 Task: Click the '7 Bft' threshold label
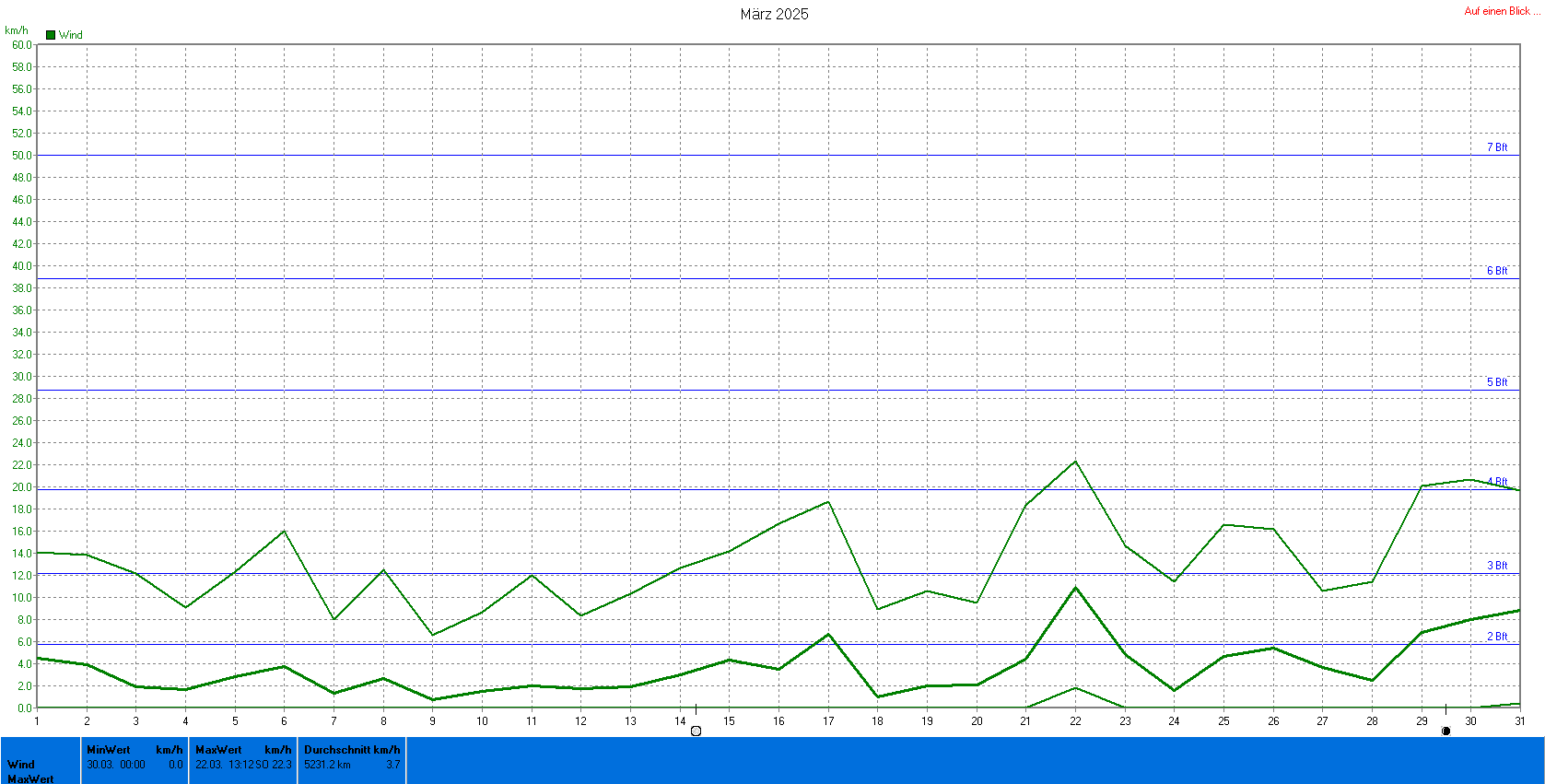1497,147
